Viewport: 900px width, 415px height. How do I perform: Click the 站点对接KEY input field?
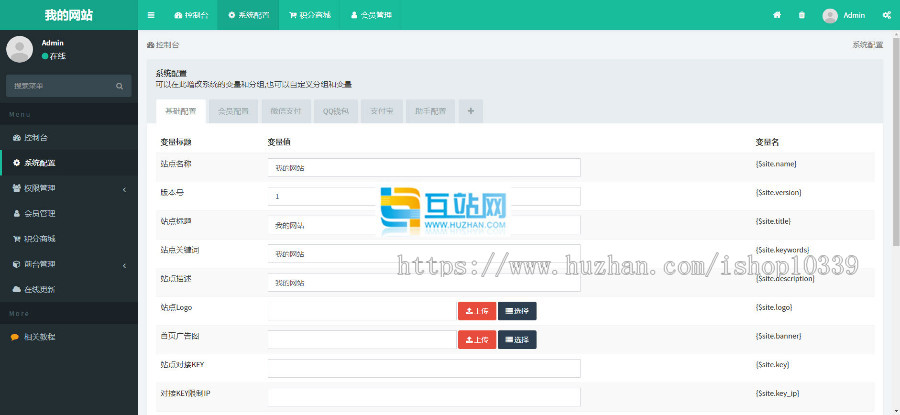[424, 369]
